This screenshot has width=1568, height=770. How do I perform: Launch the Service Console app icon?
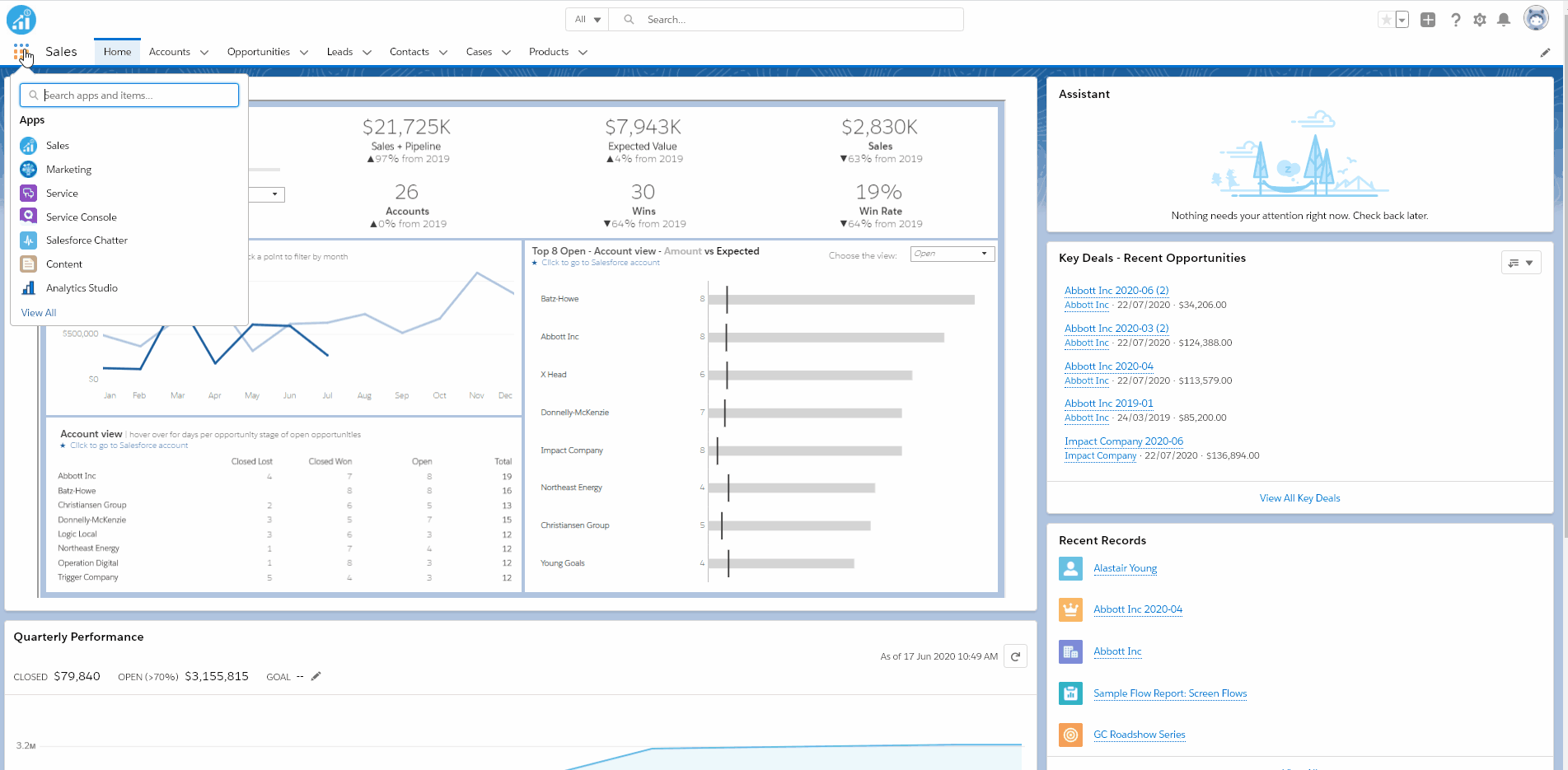click(29, 217)
